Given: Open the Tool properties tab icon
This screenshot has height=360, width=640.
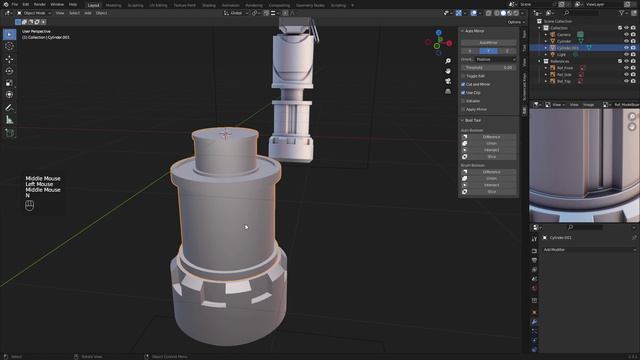Looking at the screenshot, I should click(x=534, y=239).
